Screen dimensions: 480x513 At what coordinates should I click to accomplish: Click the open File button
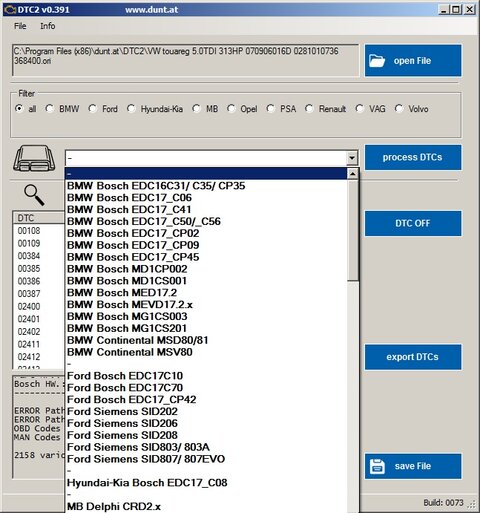pos(413,61)
